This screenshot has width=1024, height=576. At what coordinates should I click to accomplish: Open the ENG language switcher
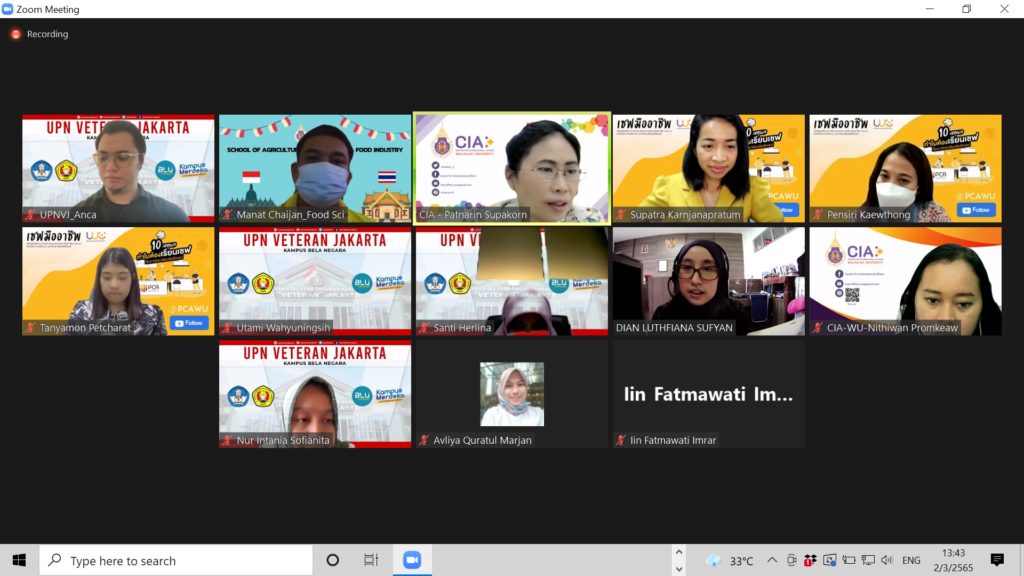click(911, 560)
